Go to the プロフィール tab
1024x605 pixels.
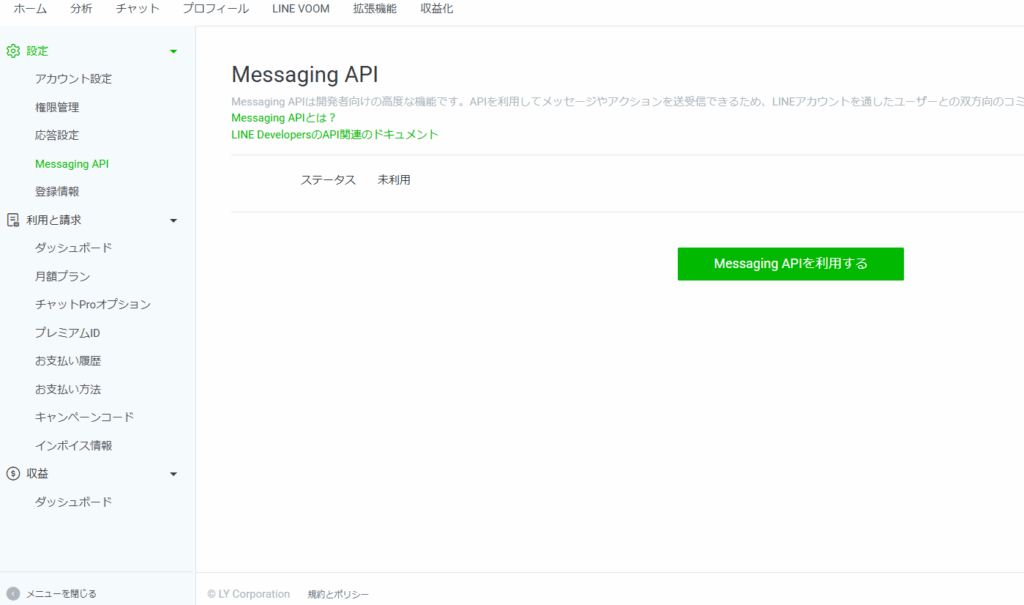pyautogui.click(x=216, y=8)
